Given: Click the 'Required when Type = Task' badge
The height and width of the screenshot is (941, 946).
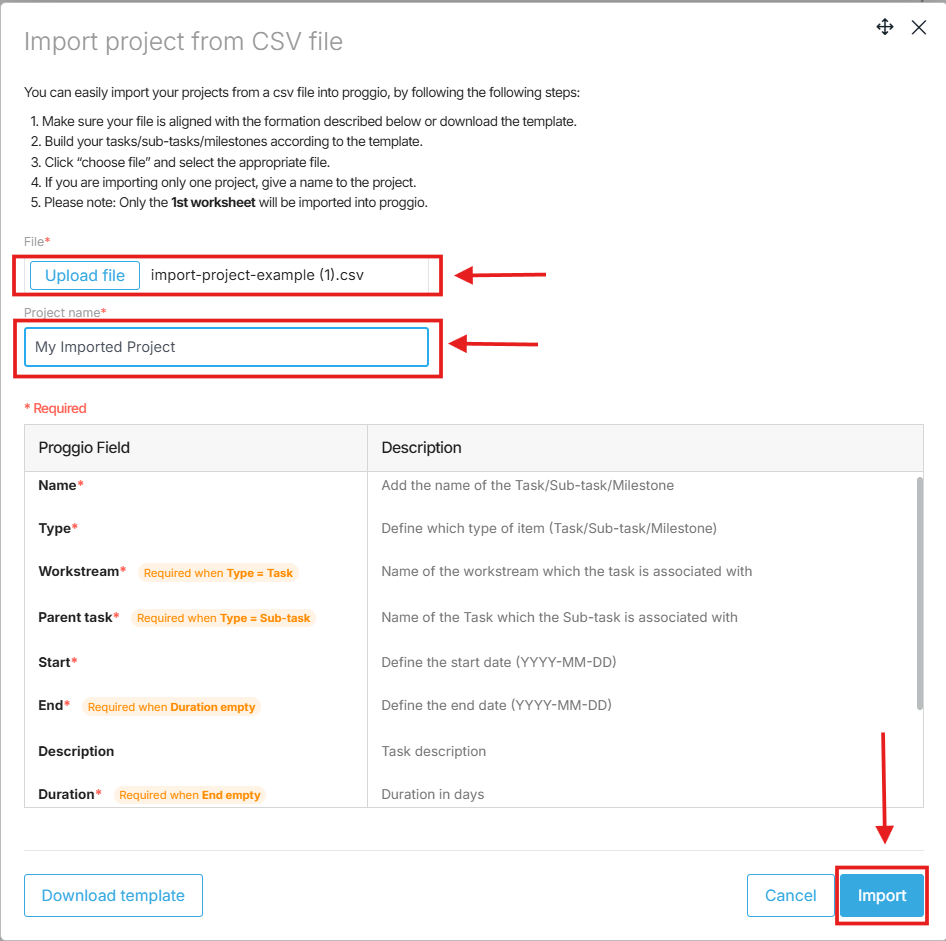Looking at the screenshot, I should click(x=218, y=572).
